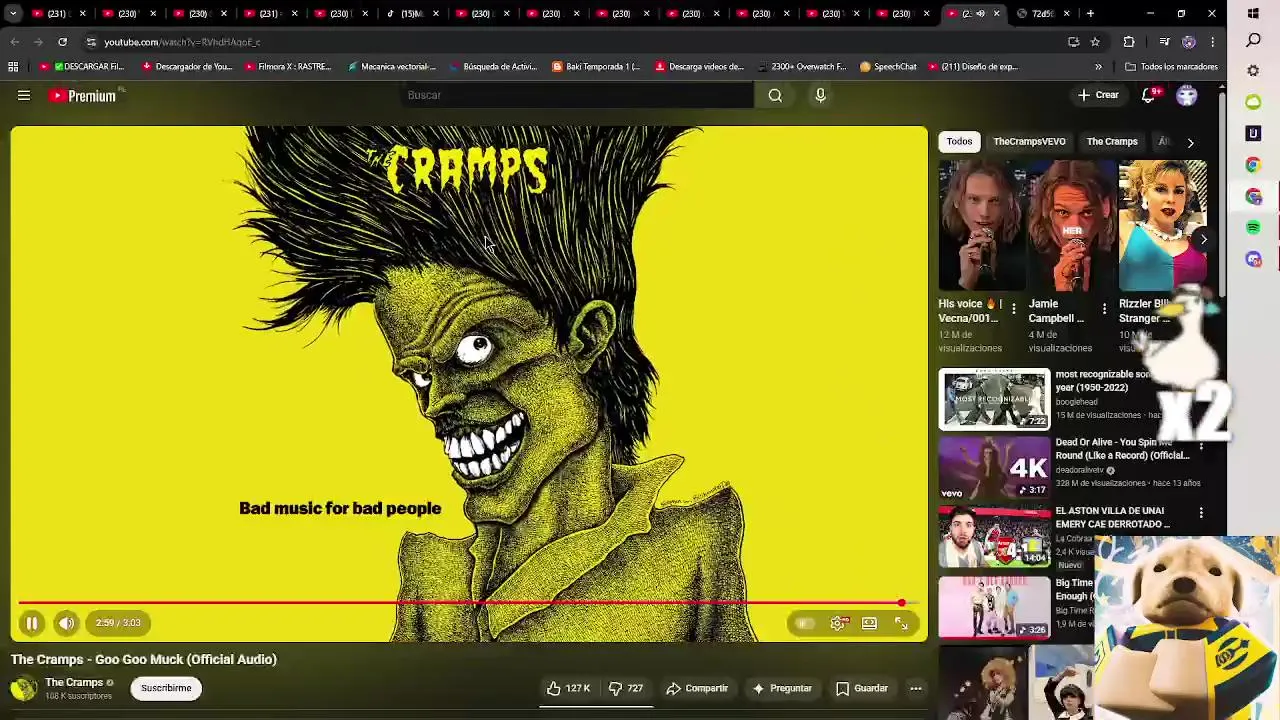
Task: Open Chrome profile avatar in toolbar
Action: 1188,42
